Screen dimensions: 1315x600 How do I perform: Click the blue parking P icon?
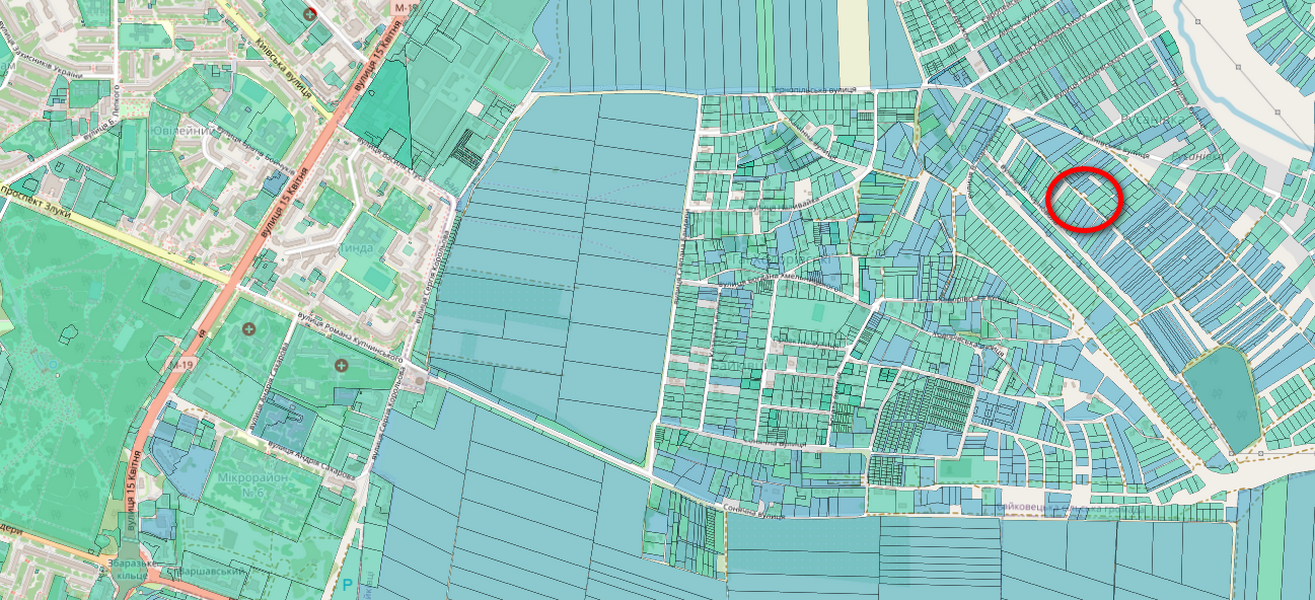pos(347,585)
